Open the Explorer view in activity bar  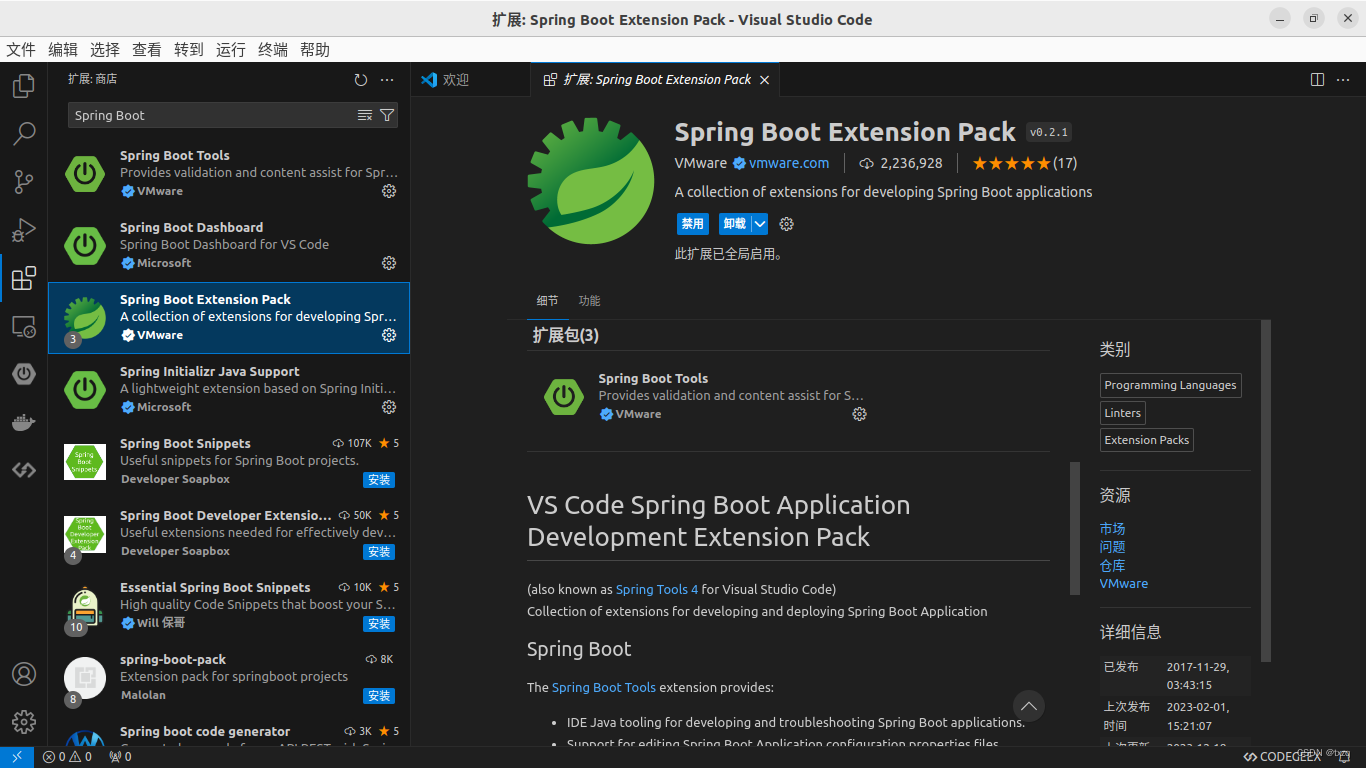point(24,86)
